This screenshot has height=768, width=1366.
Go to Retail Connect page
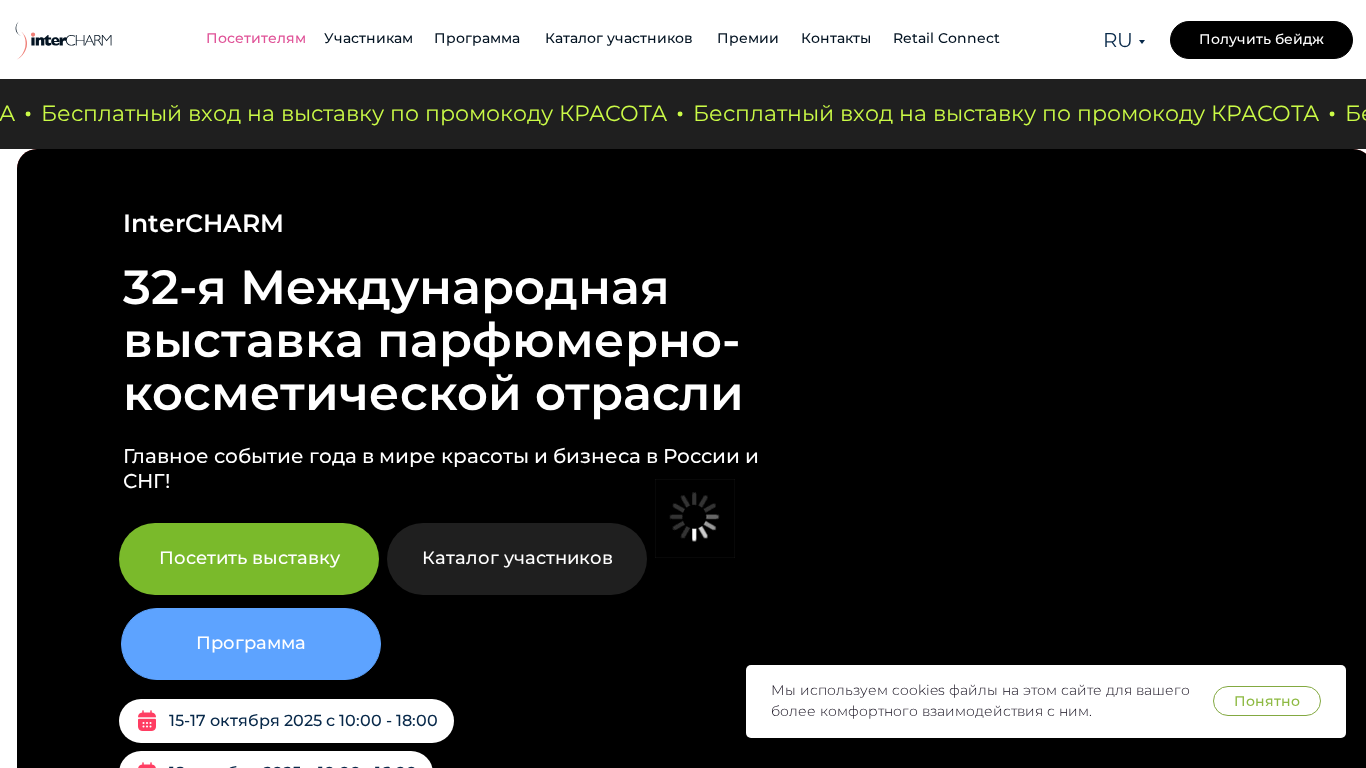pyautogui.click(x=946, y=38)
